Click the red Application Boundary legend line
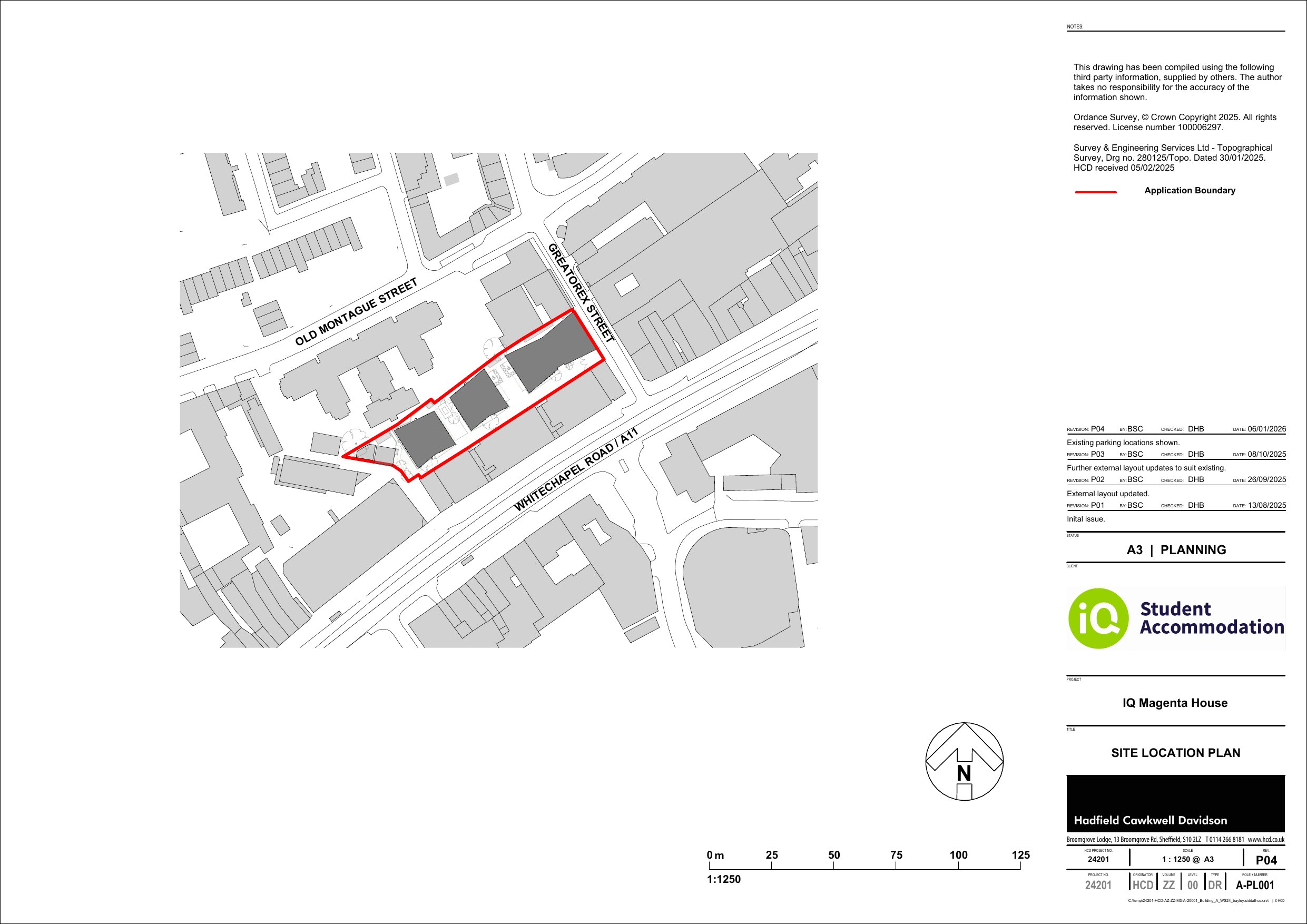 (1095, 192)
